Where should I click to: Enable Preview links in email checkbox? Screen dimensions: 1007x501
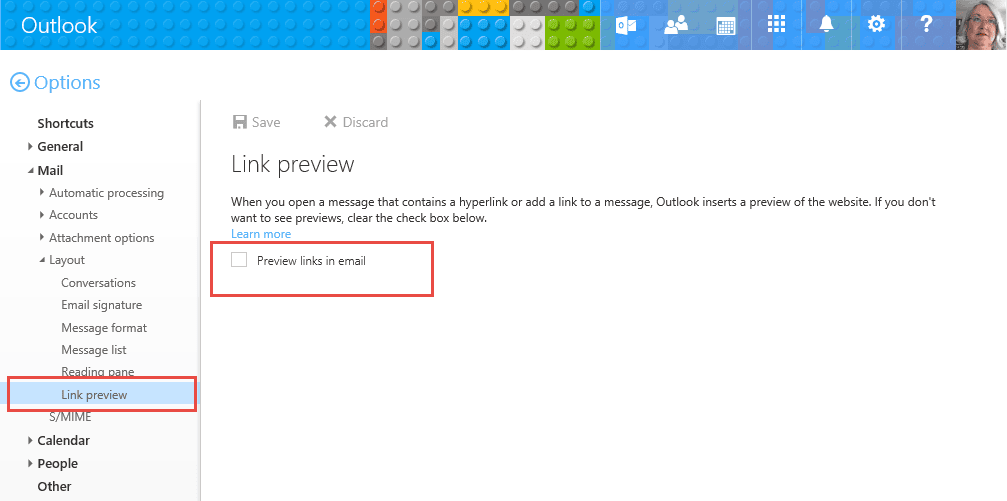click(x=239, y=260)
